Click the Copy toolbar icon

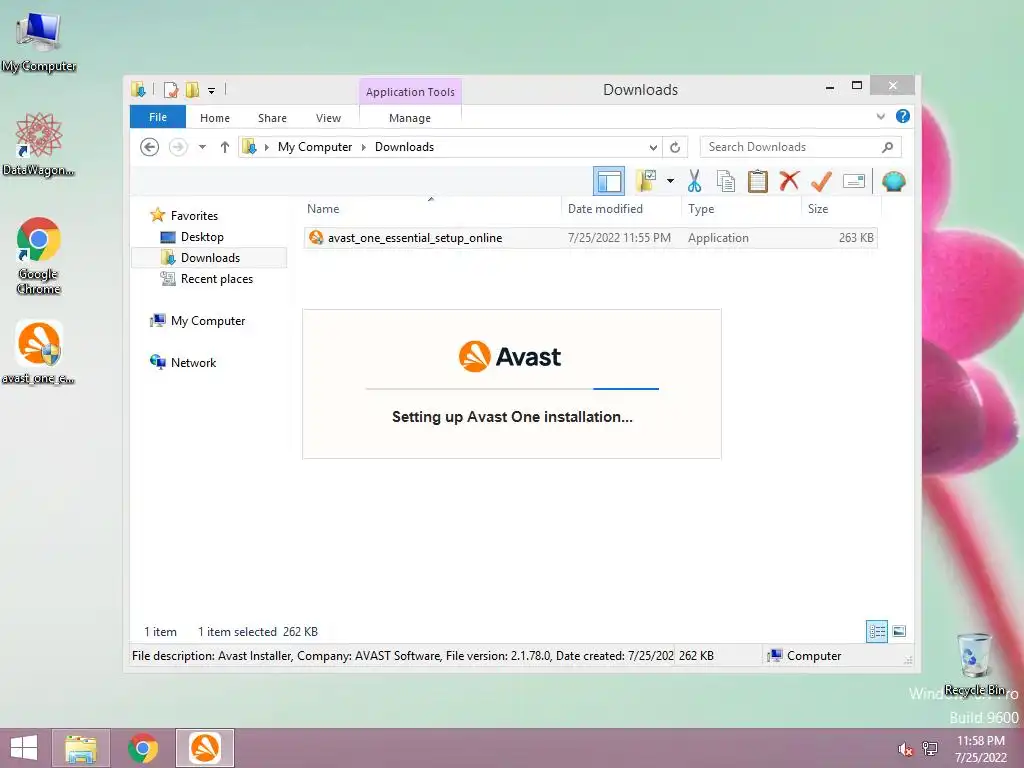726,181
